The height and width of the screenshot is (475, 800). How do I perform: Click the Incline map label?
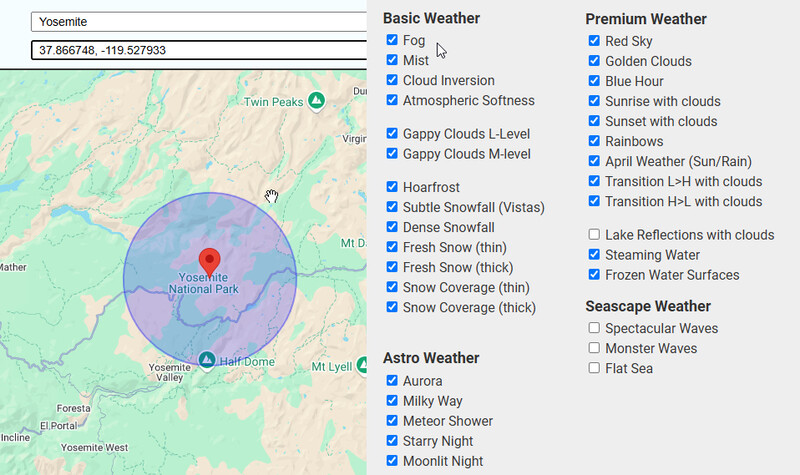(15, 437)
